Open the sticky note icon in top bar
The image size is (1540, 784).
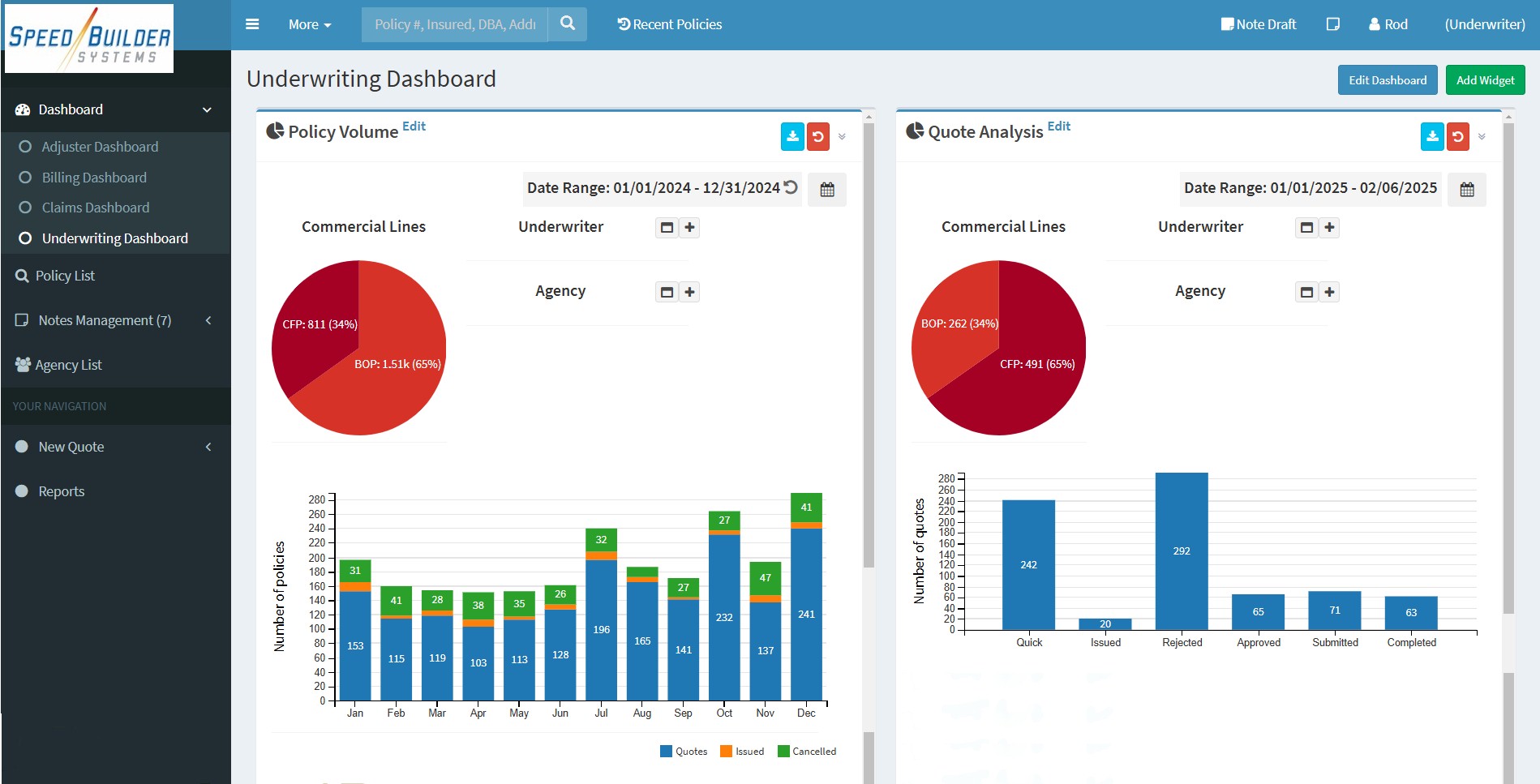coord(1332,24)
